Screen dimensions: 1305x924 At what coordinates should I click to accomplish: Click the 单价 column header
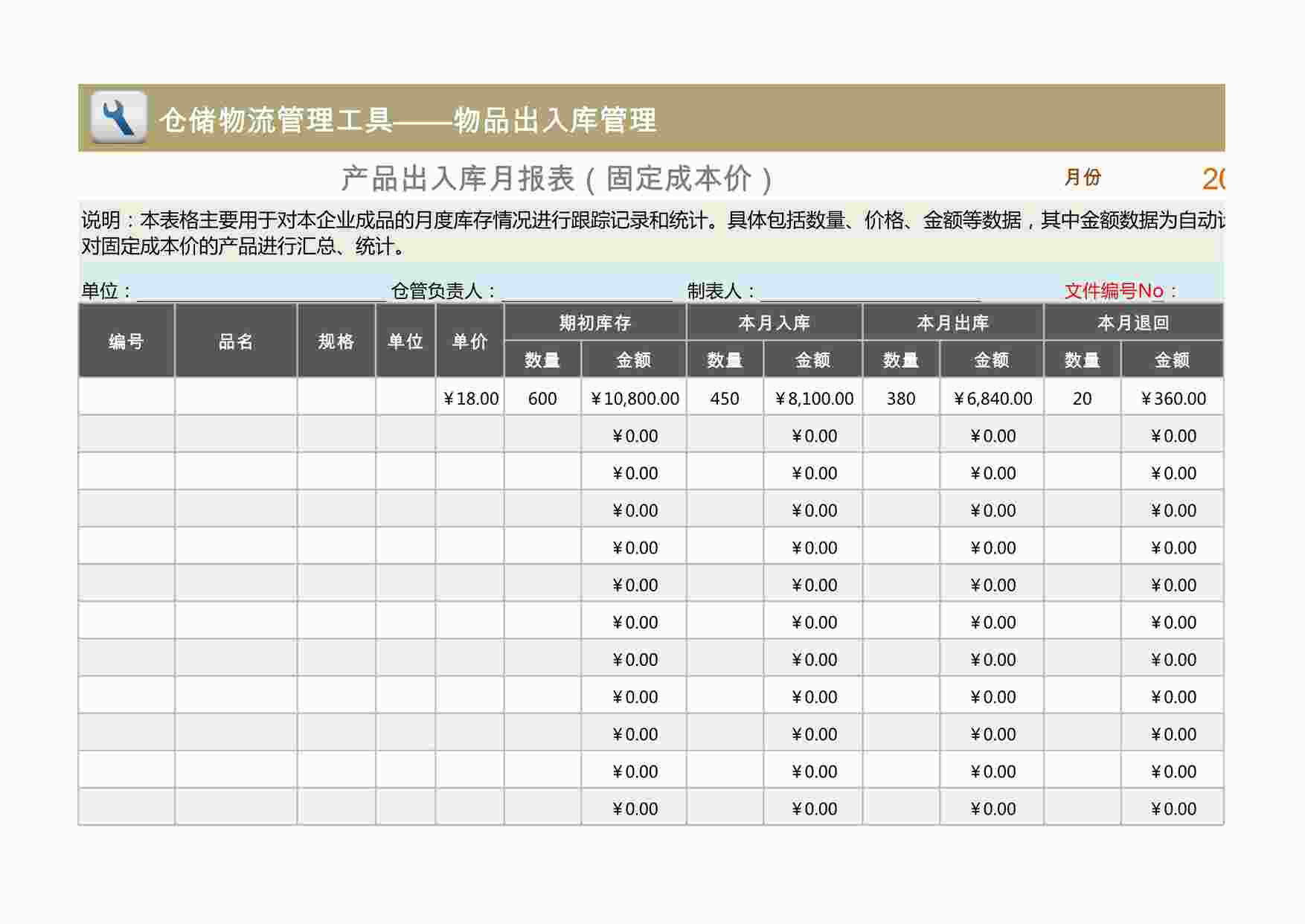click(x=470, y=341)
